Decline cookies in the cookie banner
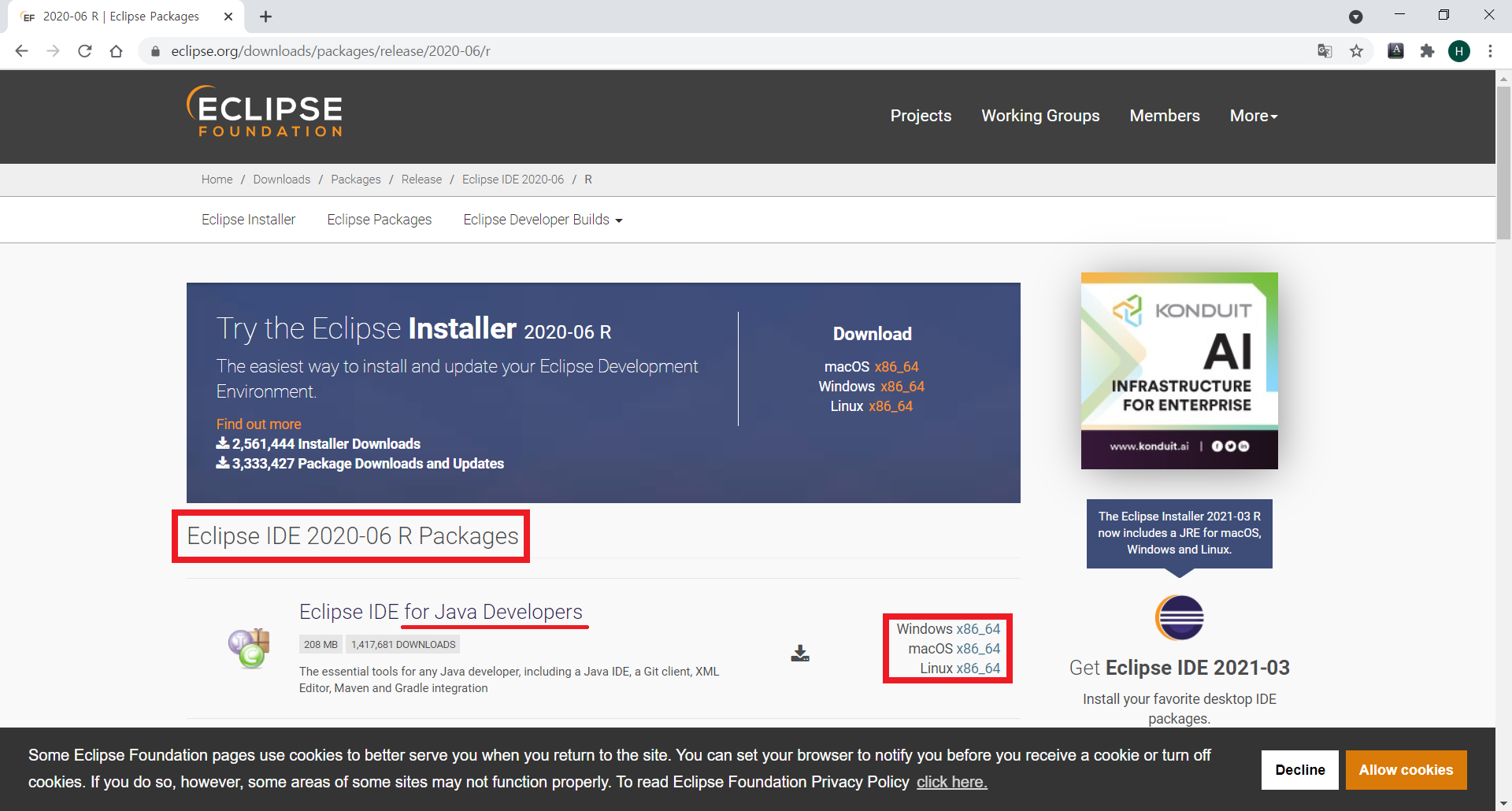The width and height of the screenshot is (1512, 811). pos(1300,770)
